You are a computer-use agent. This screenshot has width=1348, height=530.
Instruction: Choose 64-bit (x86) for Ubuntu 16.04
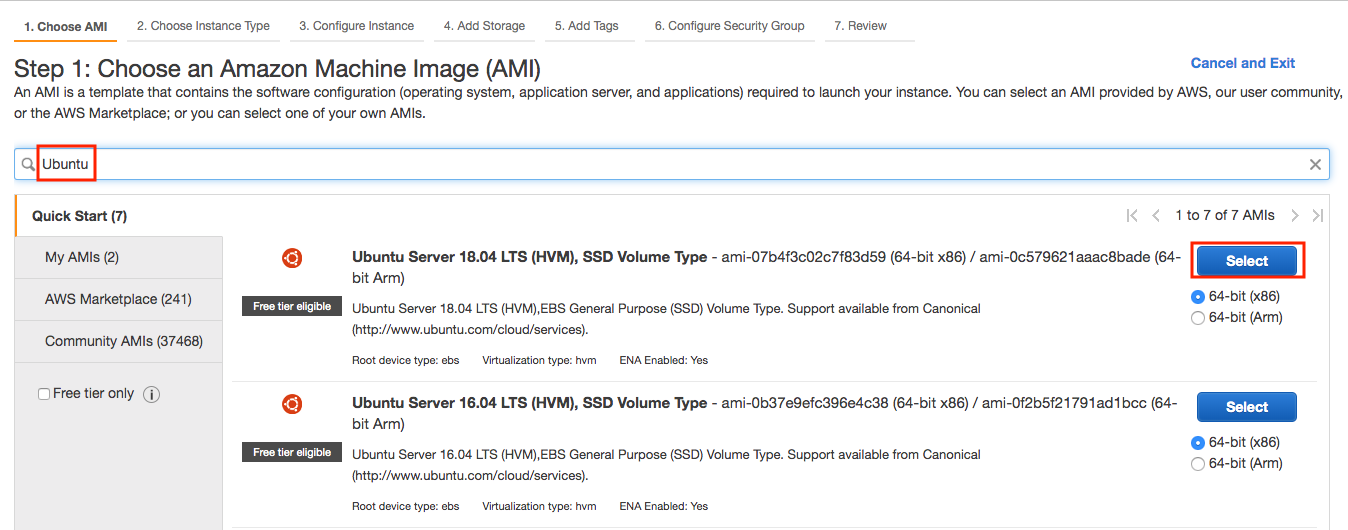pyautogui.click(x=1198, y=443)
